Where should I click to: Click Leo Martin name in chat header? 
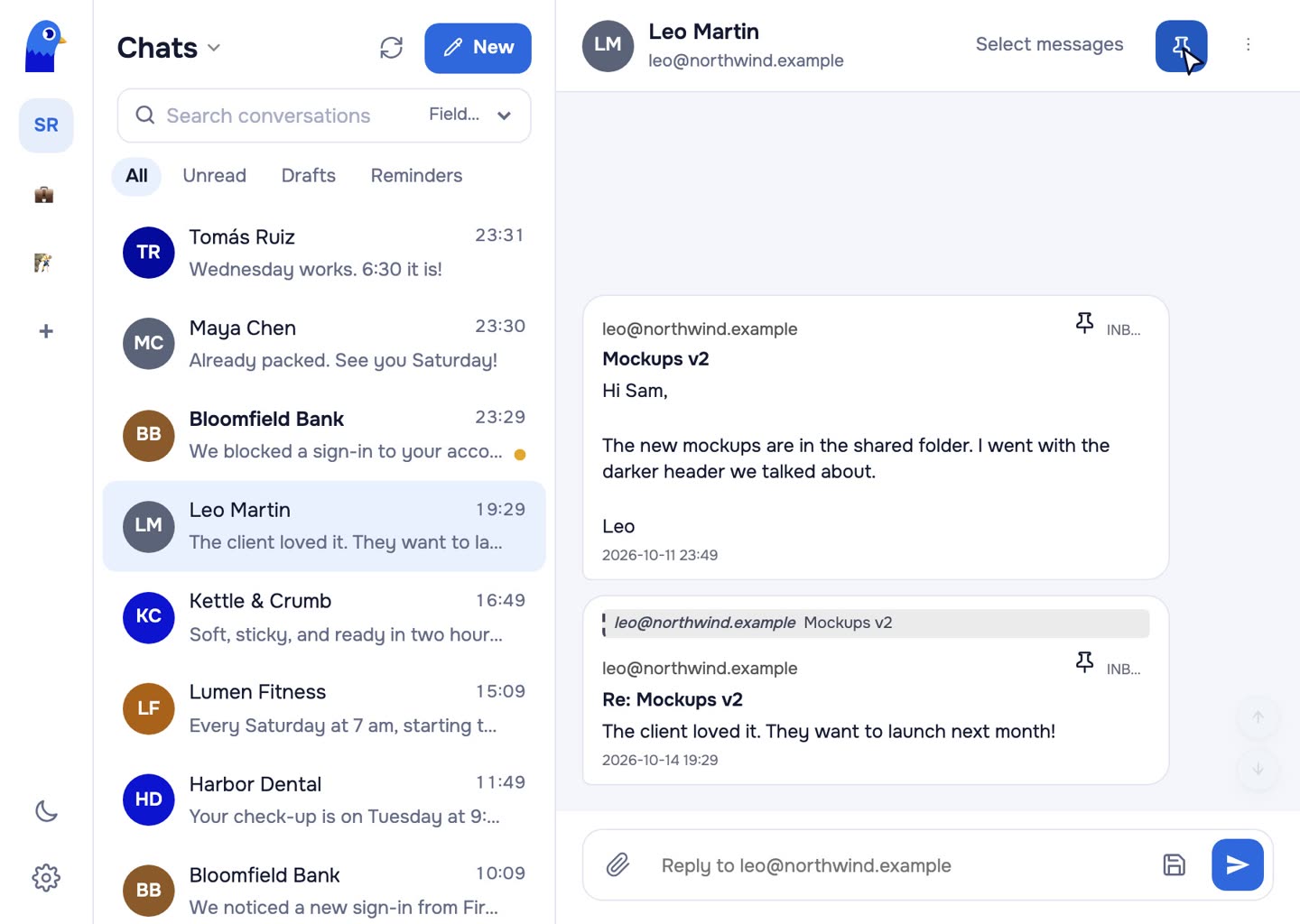pyautogui.click(x=703, y=32)
